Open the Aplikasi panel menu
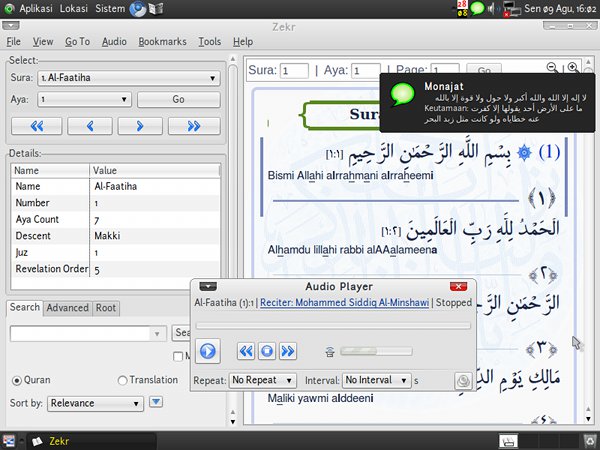 [x=36, y=8]
